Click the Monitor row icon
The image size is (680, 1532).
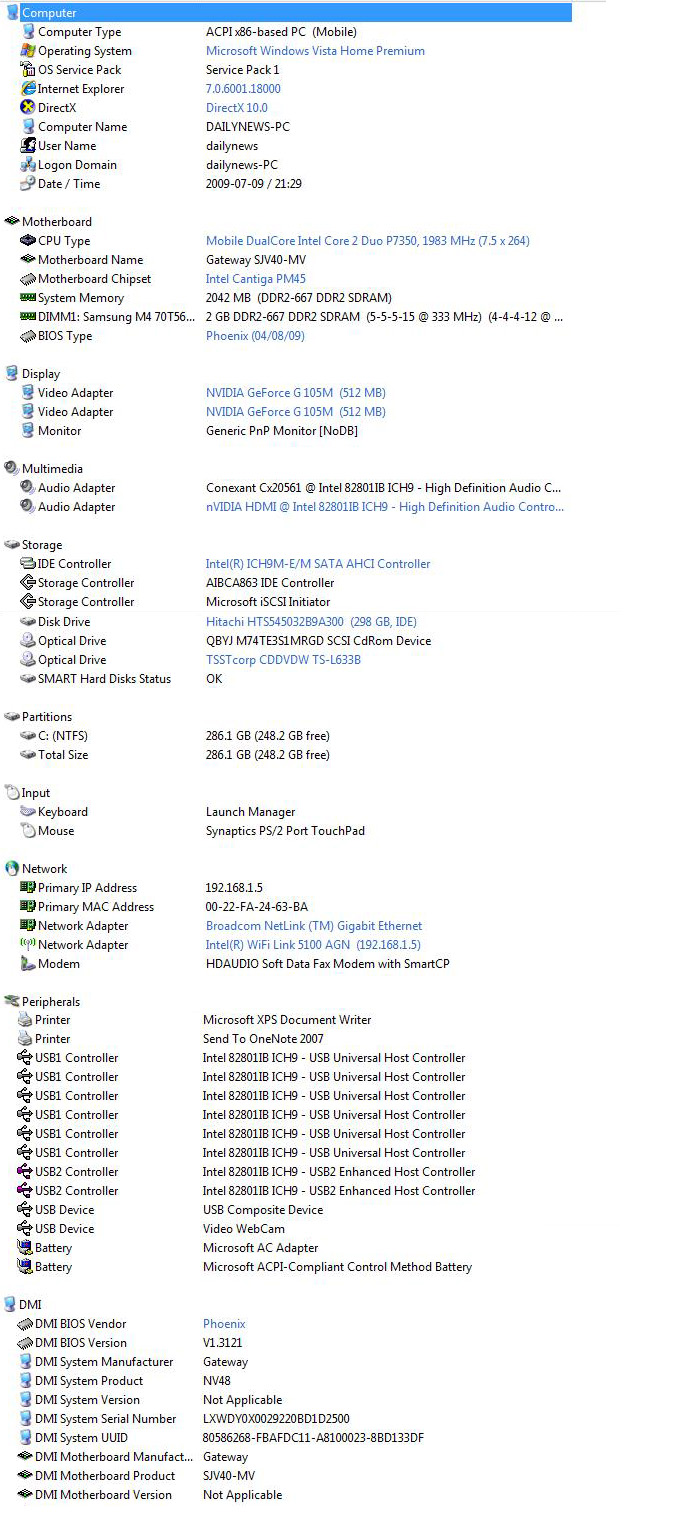pyautogui.click(x=28, y=431)
